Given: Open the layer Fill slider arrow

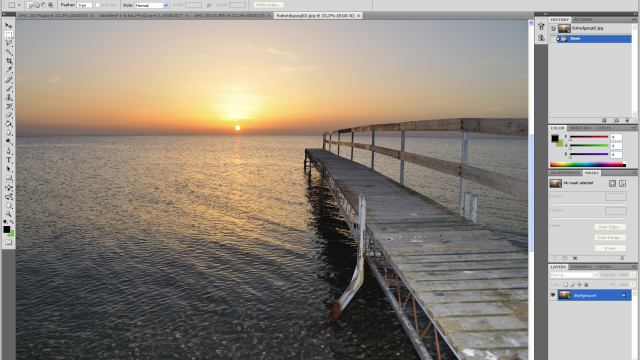Looking at the screenshot, I should 633,284.
